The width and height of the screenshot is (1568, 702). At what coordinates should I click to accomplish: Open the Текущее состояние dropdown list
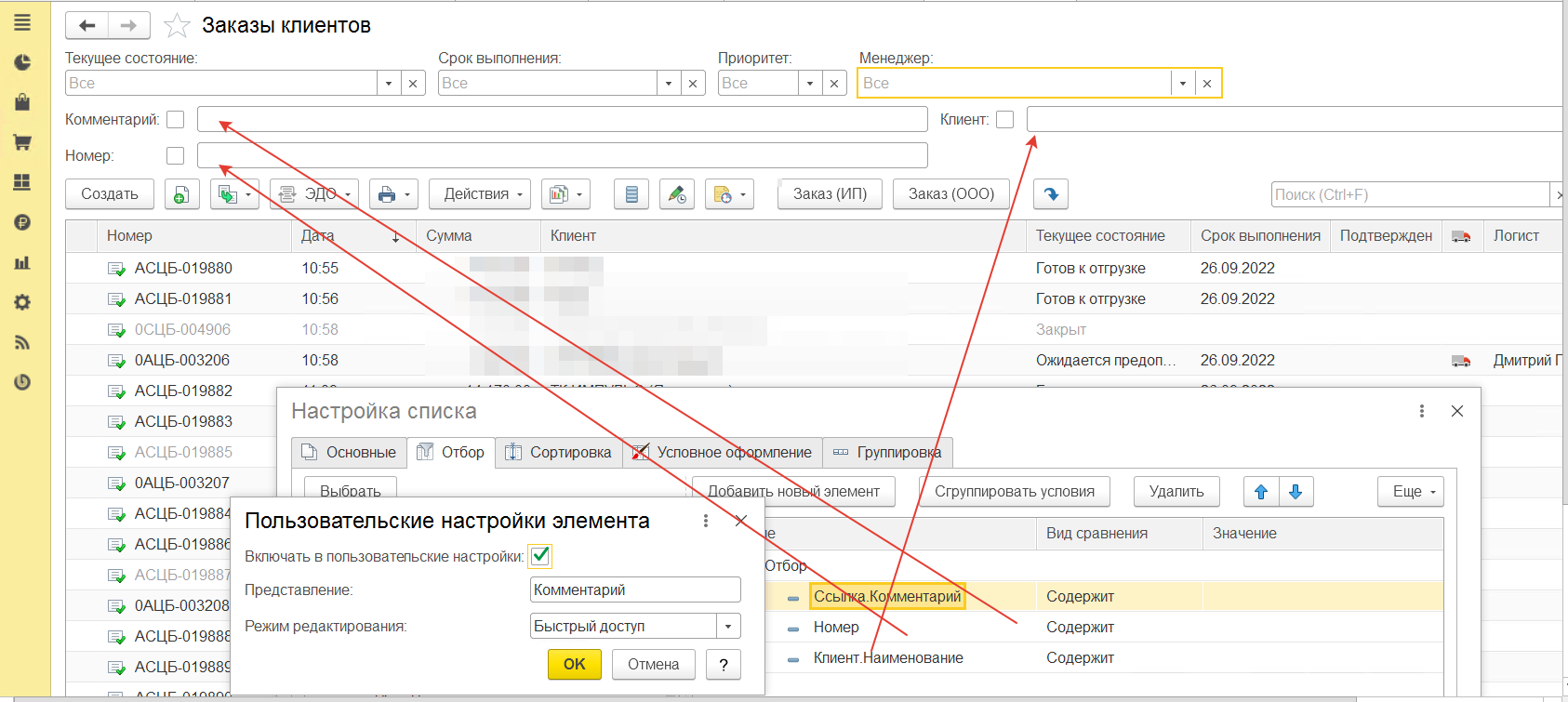click(x=389, y=84)
